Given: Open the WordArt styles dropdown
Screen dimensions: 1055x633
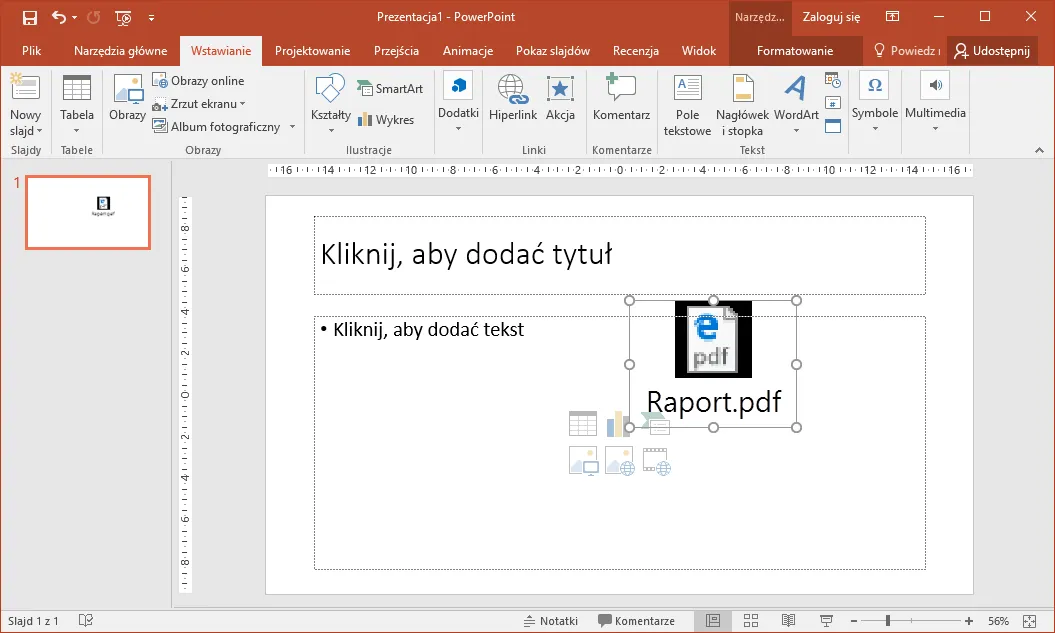Looking at the screenshot, I should [796, 104].
